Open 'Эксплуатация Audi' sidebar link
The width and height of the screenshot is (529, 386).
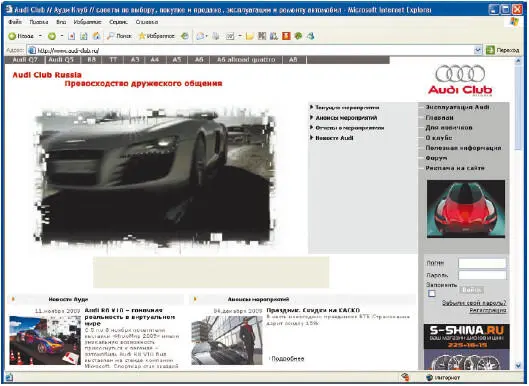coord(457,107)
